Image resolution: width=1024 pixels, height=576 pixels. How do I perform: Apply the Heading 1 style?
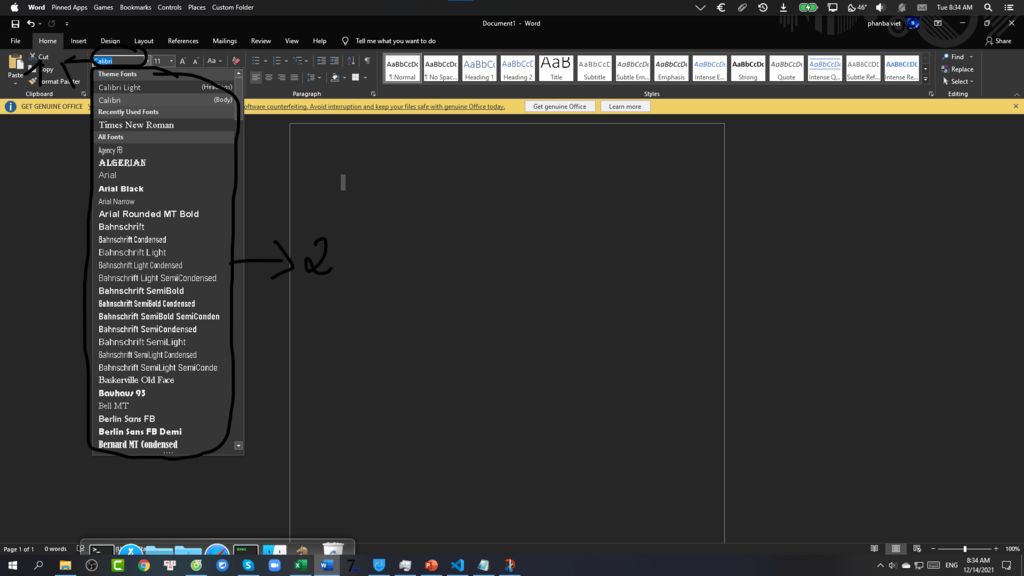479,69
